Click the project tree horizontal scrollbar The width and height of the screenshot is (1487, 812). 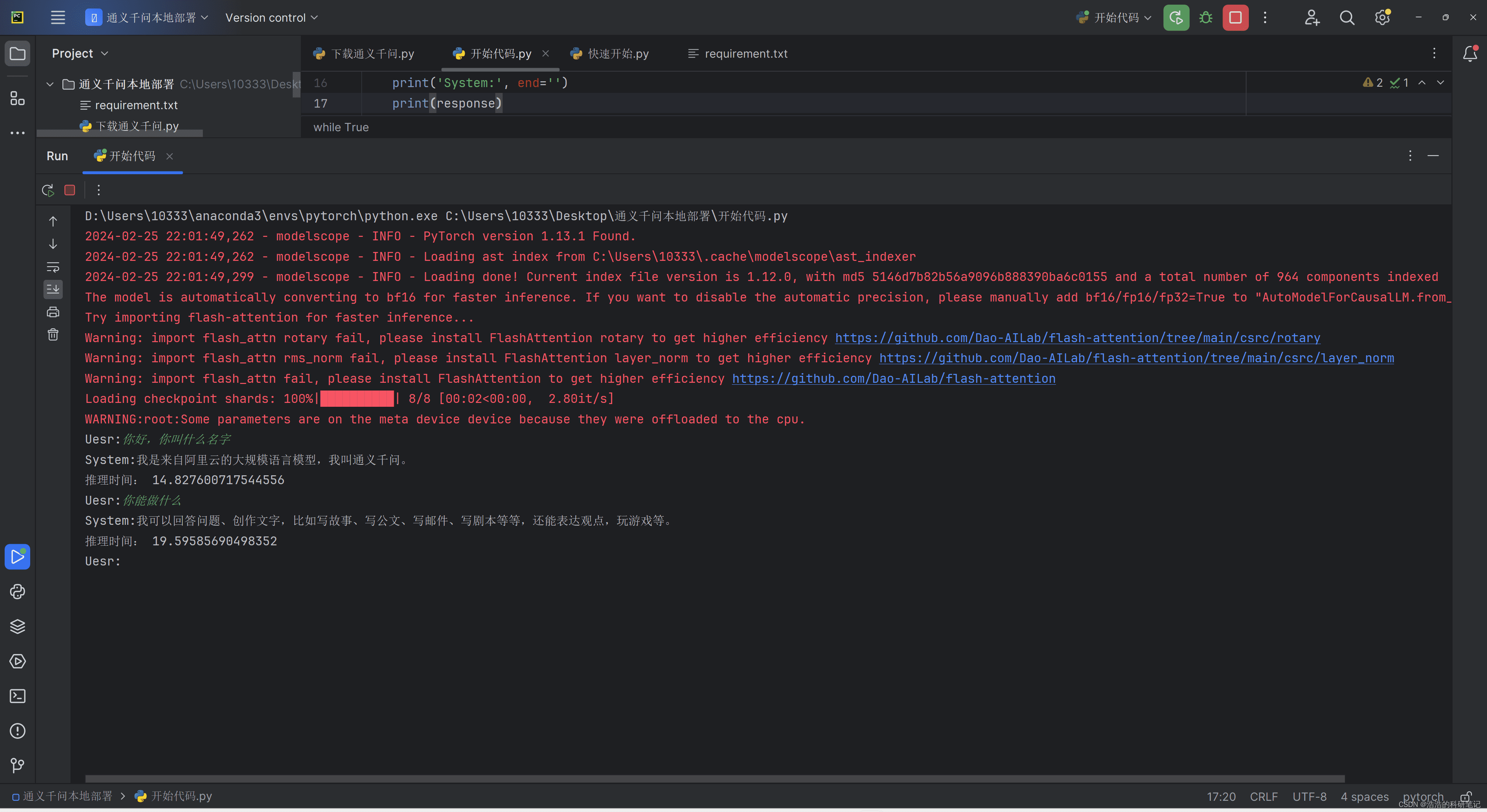point(120,133)
